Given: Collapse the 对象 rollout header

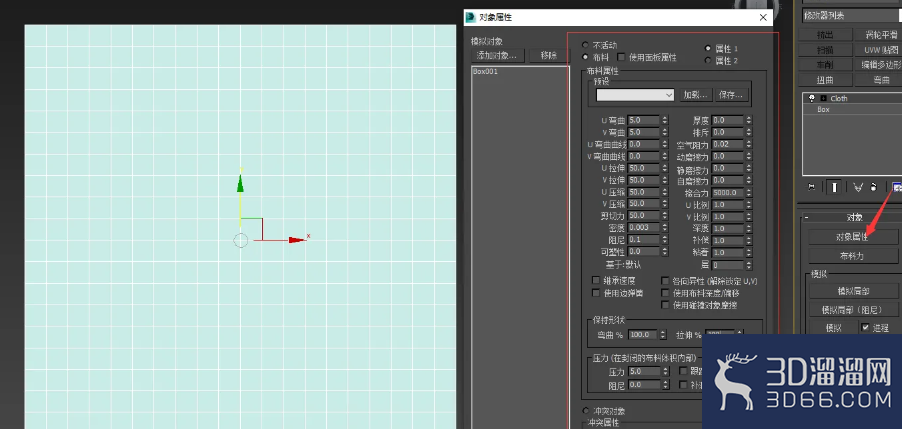Looking at the screenshot, I should (x=852, y=217).
